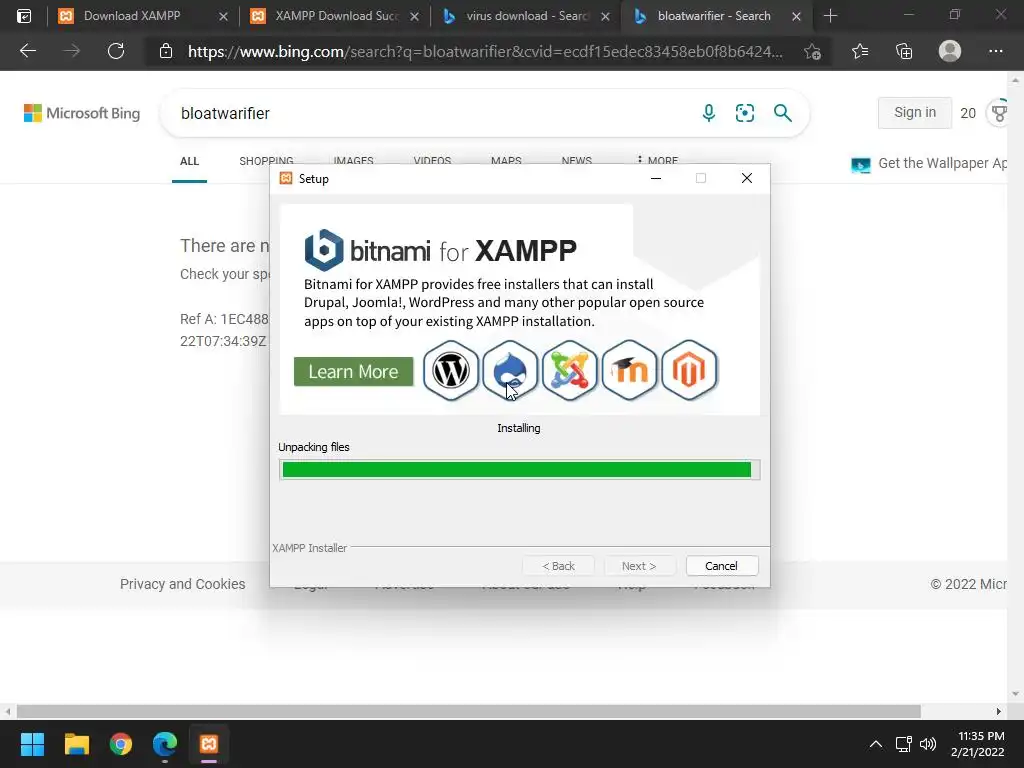The width and height of the screenshot is (1024, 768).
Task: Open the volume control in the tray
Action: (927, 744)
